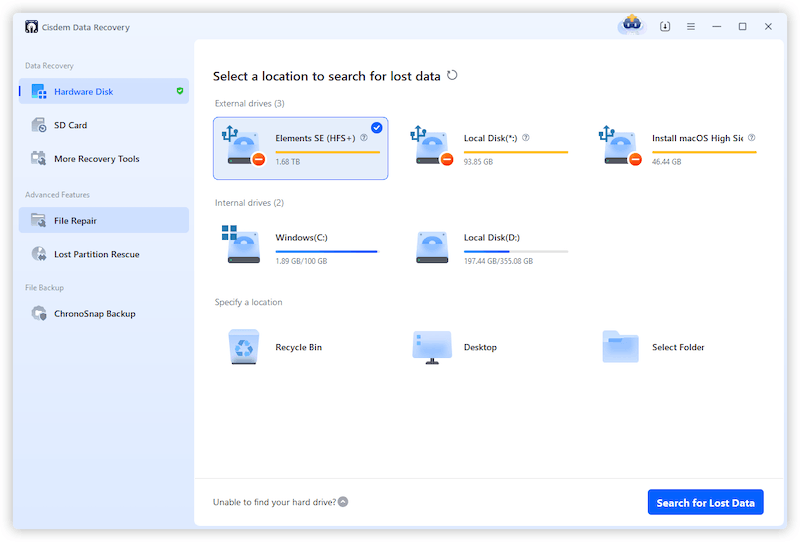This screenshot has width=800, height=542.
Task: Click the Elements SE drive icon
Action: (x=244, y=146)
